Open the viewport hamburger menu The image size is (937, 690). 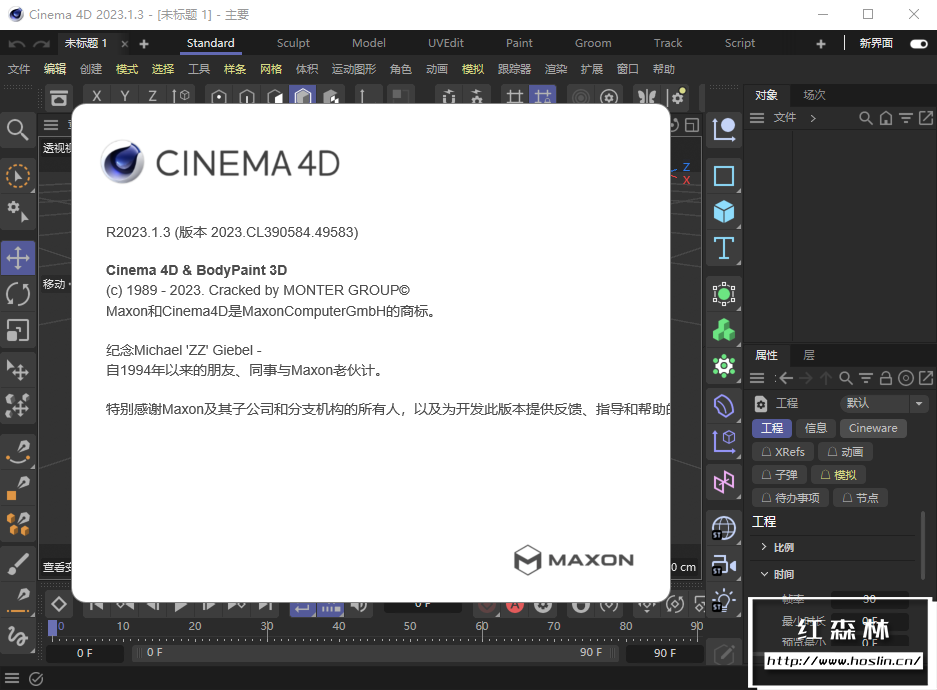[x=51, y=125]
